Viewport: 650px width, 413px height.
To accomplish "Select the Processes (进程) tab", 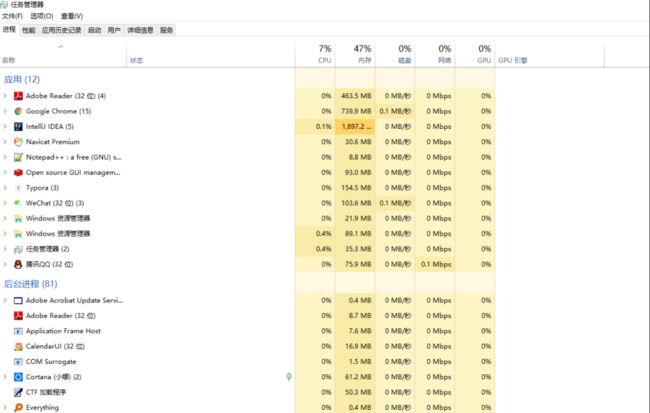I will point(9,29).
